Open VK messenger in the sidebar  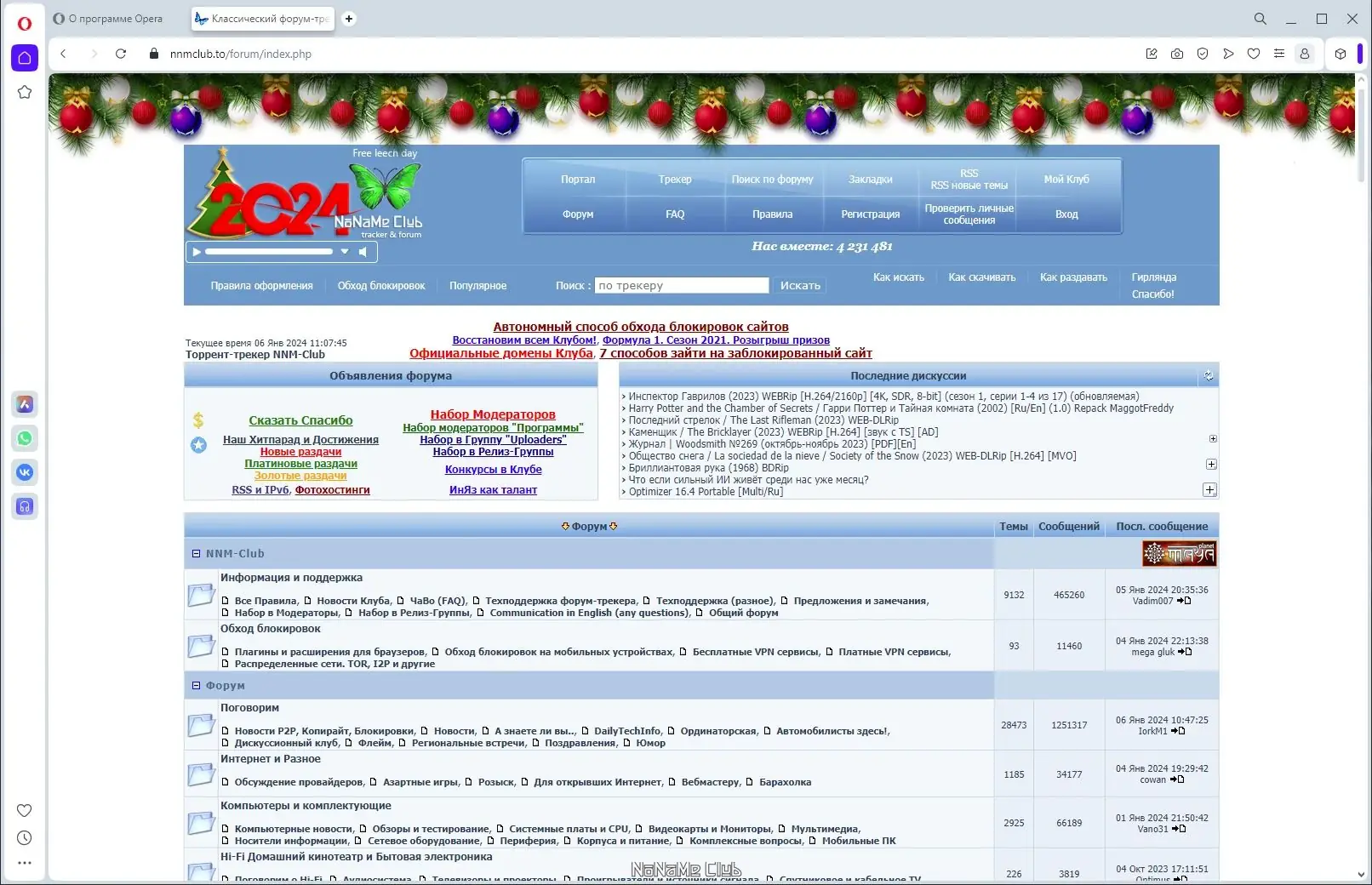click(x=25, y=472)
